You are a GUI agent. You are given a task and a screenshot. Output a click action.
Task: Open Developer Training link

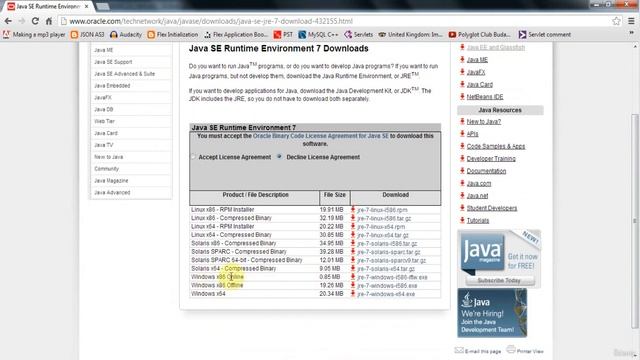[x=491, y=159]
